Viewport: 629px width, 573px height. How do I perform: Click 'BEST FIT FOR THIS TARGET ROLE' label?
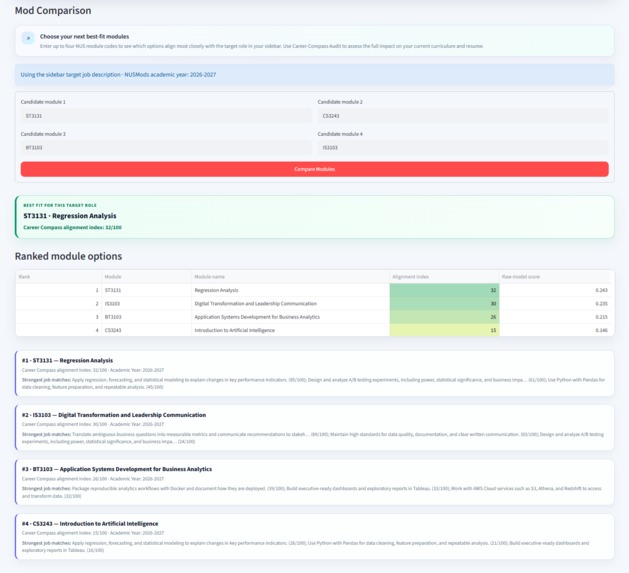pyautogui.click(x=60, y=205)
